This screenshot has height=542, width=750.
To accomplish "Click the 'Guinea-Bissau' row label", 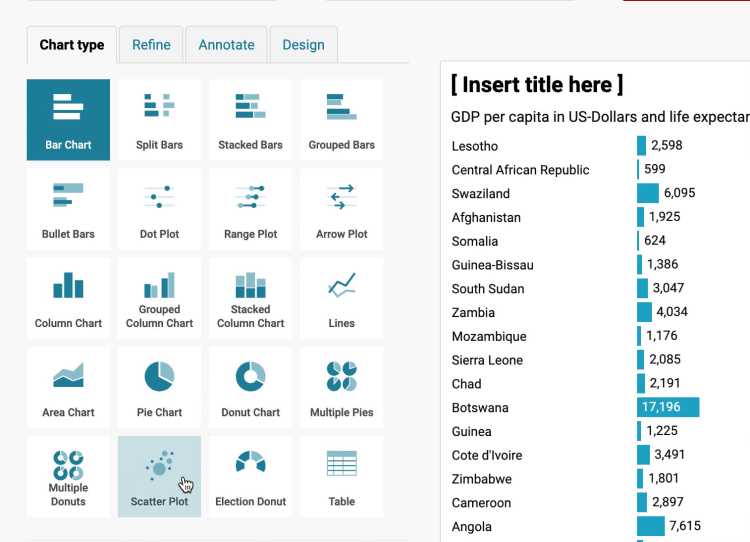I will point(492,265).
